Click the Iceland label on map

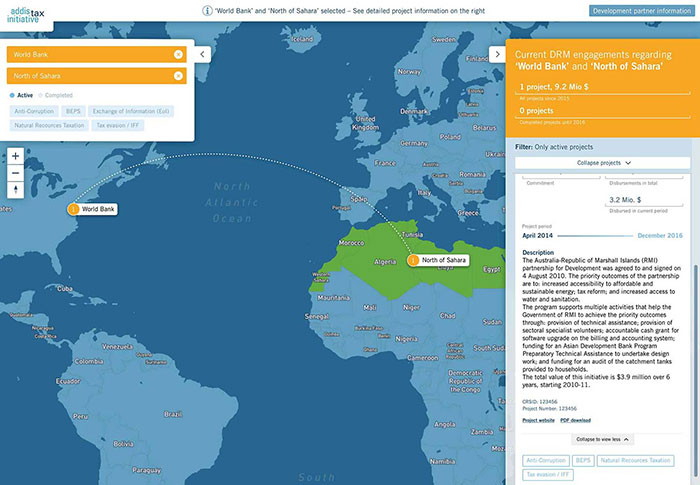(x=302, y=39)
